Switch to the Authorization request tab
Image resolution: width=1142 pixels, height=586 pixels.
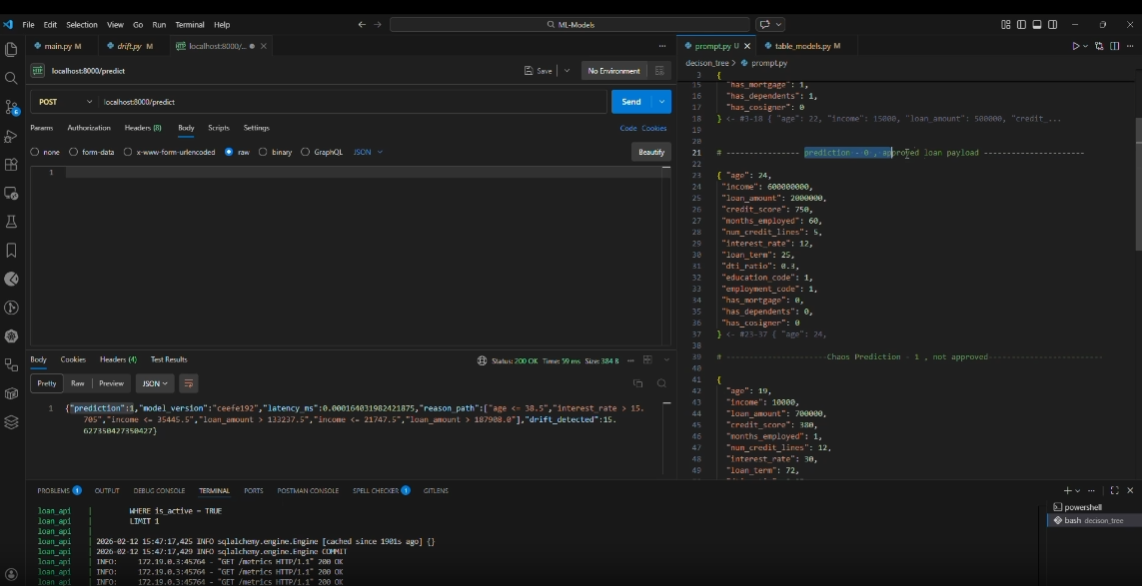click(x=89, y=128)
